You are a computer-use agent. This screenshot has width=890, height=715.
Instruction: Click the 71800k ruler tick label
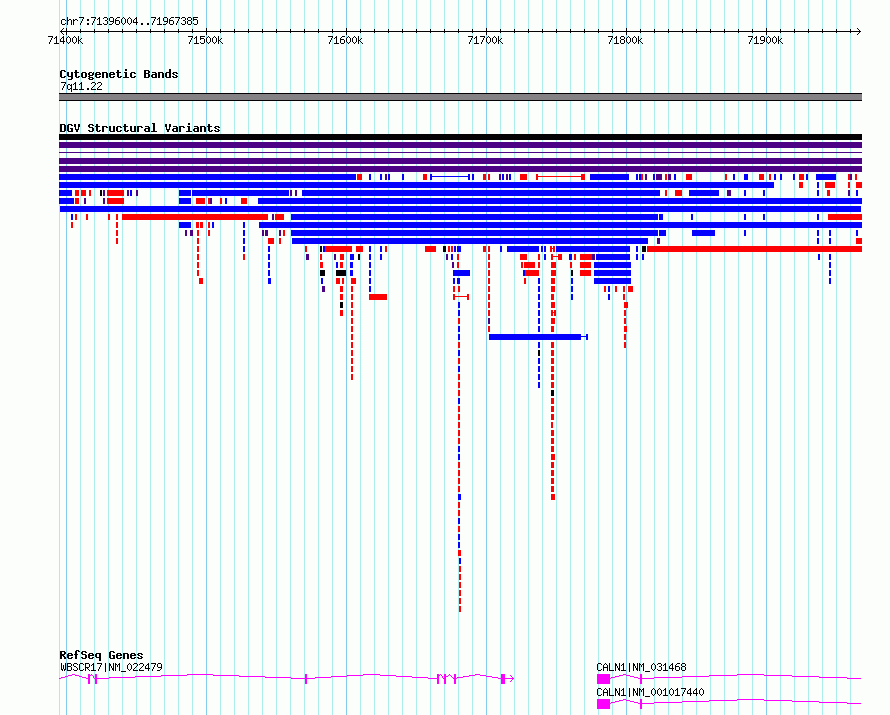coord(625,40)
